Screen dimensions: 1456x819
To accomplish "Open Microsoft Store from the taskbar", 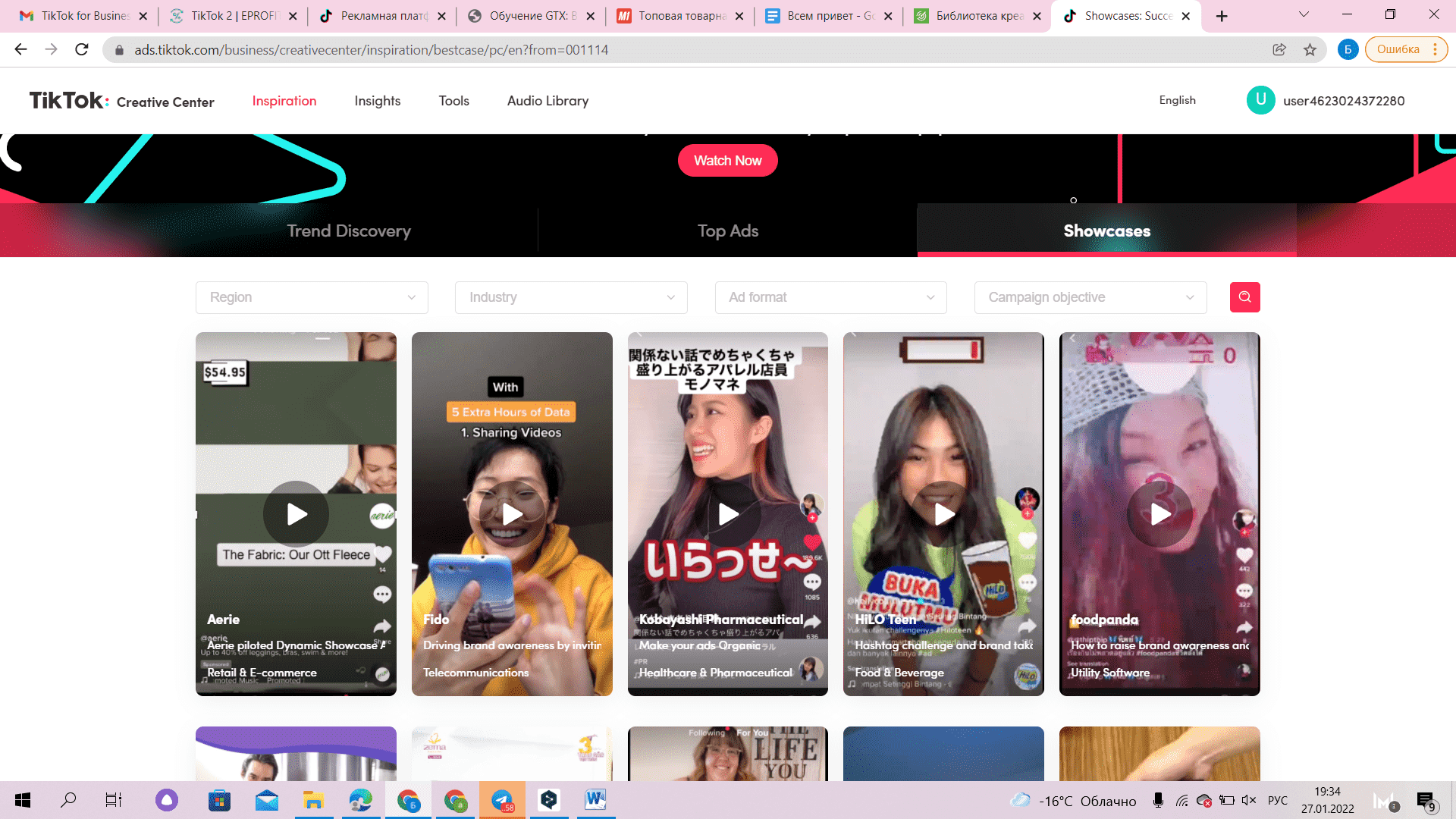I will point(219,800).
